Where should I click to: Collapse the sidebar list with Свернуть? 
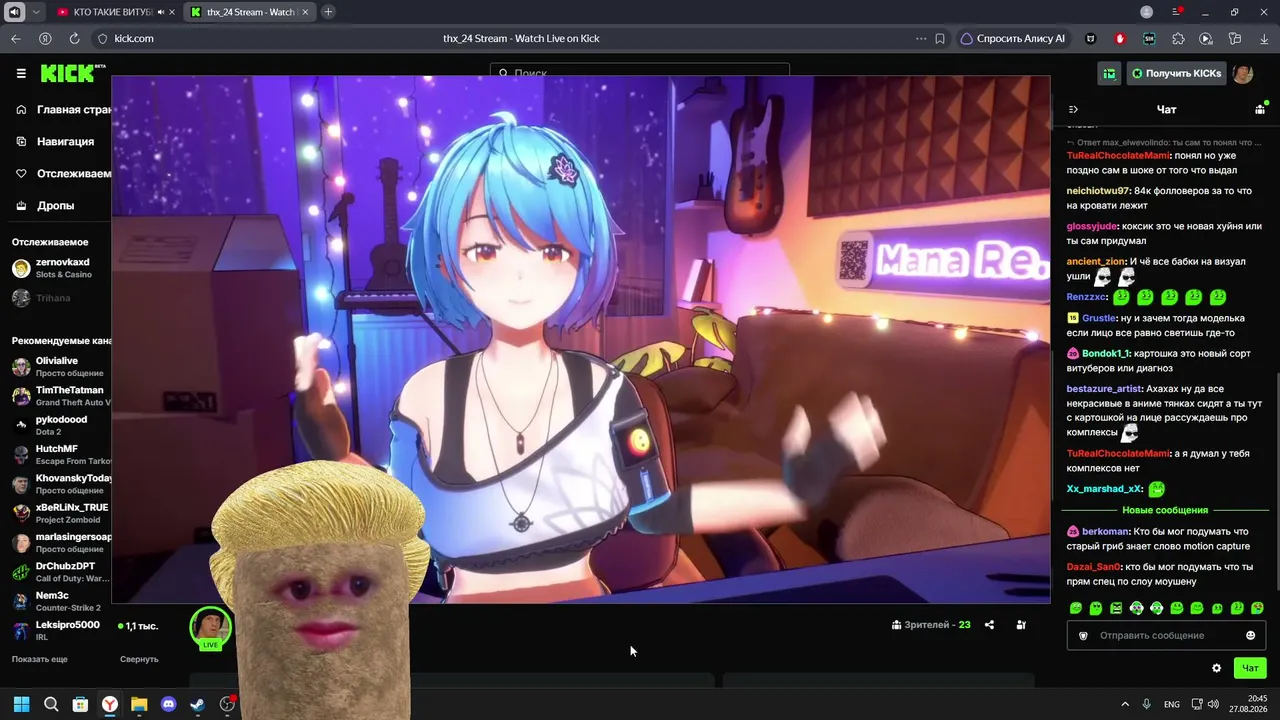[x=139, y=660]
